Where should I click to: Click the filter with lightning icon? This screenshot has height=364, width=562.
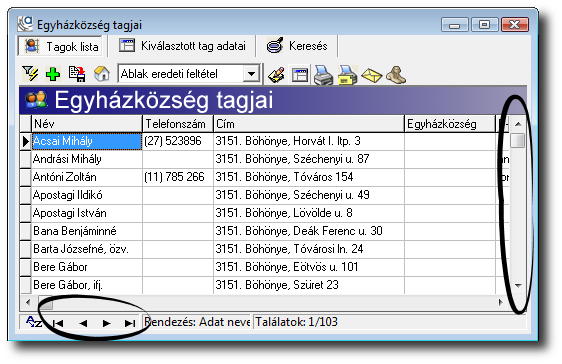coord(30,74)
